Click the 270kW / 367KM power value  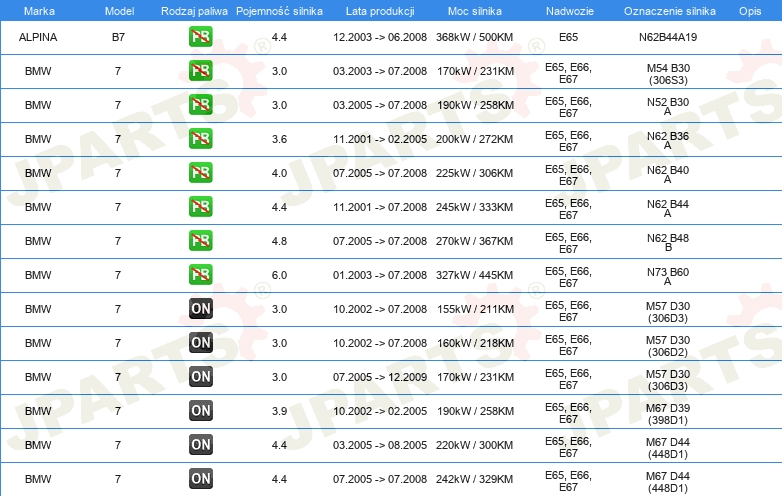[474, 241]
